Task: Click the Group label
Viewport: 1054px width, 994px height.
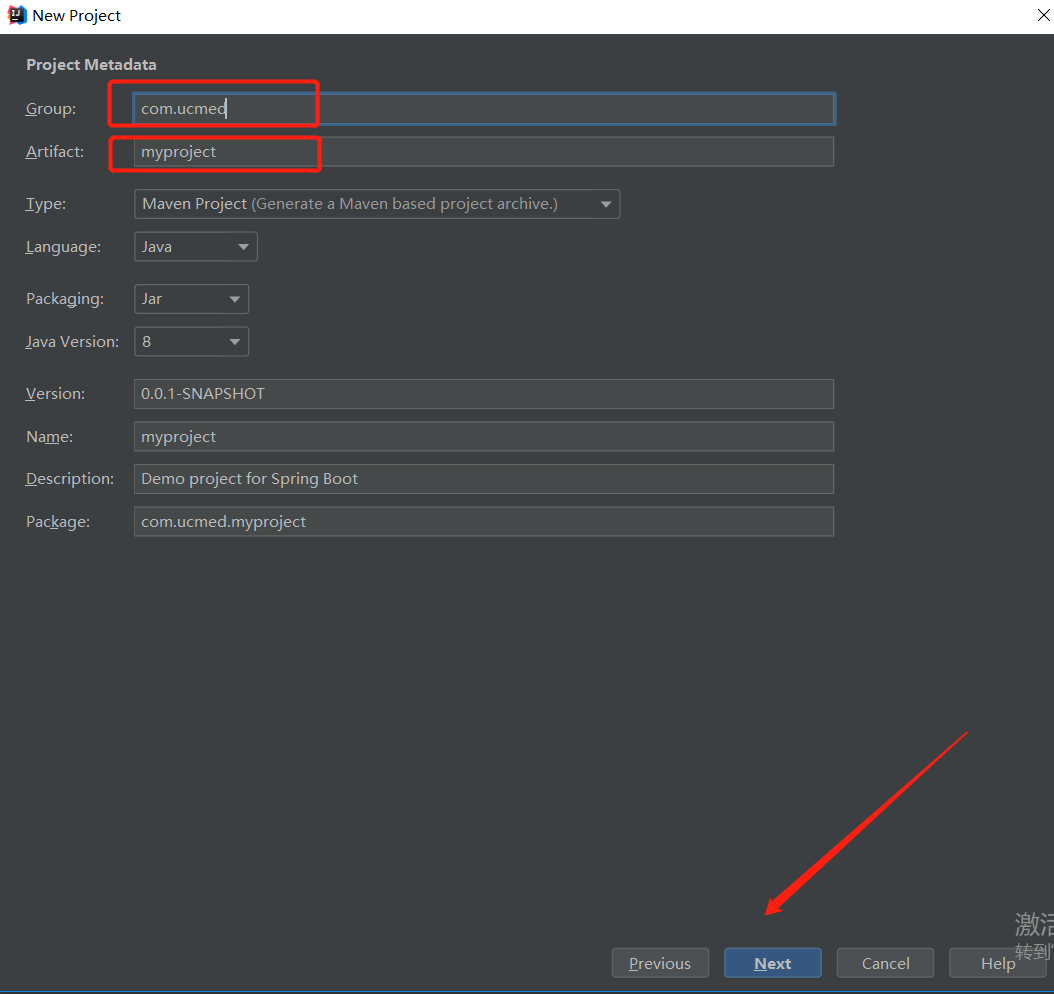Action: pyautogui.click(x=51, y=109)
